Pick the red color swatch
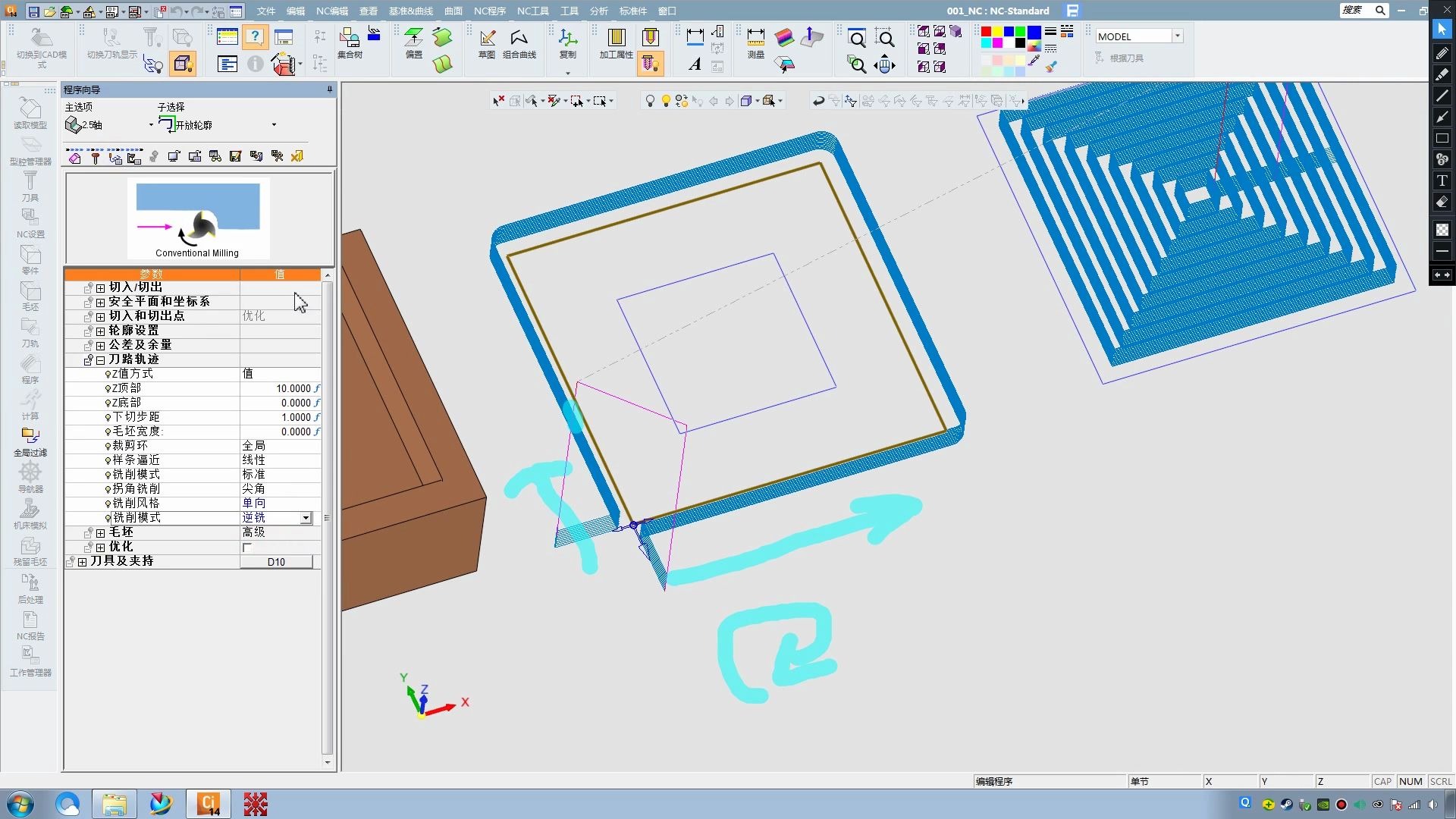Screen dimensions: 1456x819 [x=986, y=32]
